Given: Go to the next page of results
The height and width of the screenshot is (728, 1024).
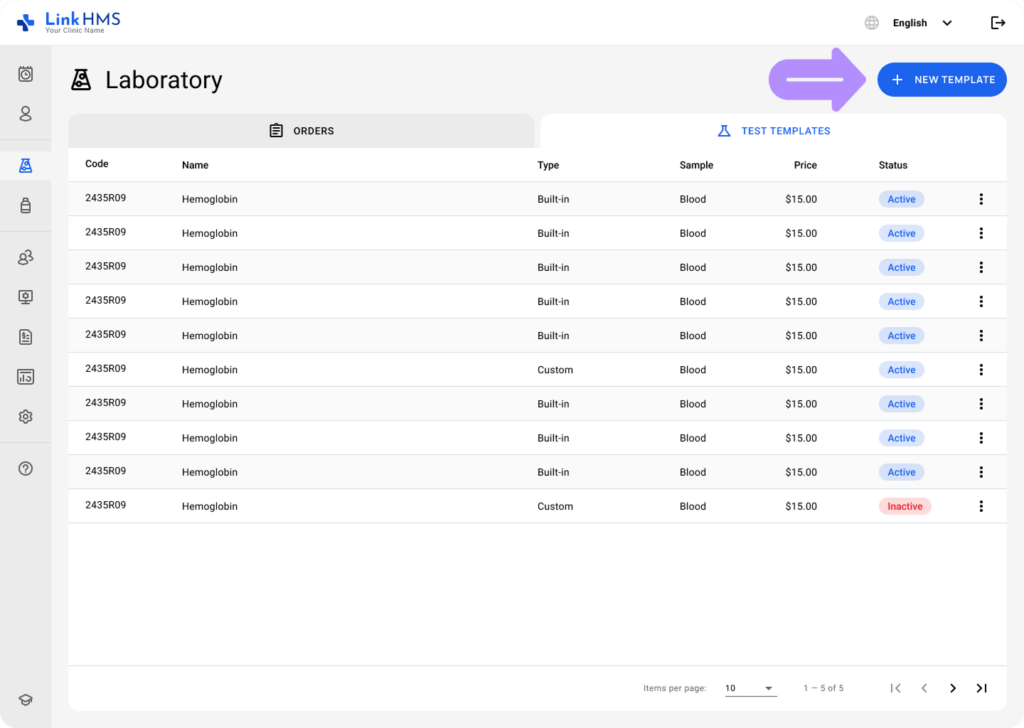Looking at the screenshot, I should tap(952, 688).
